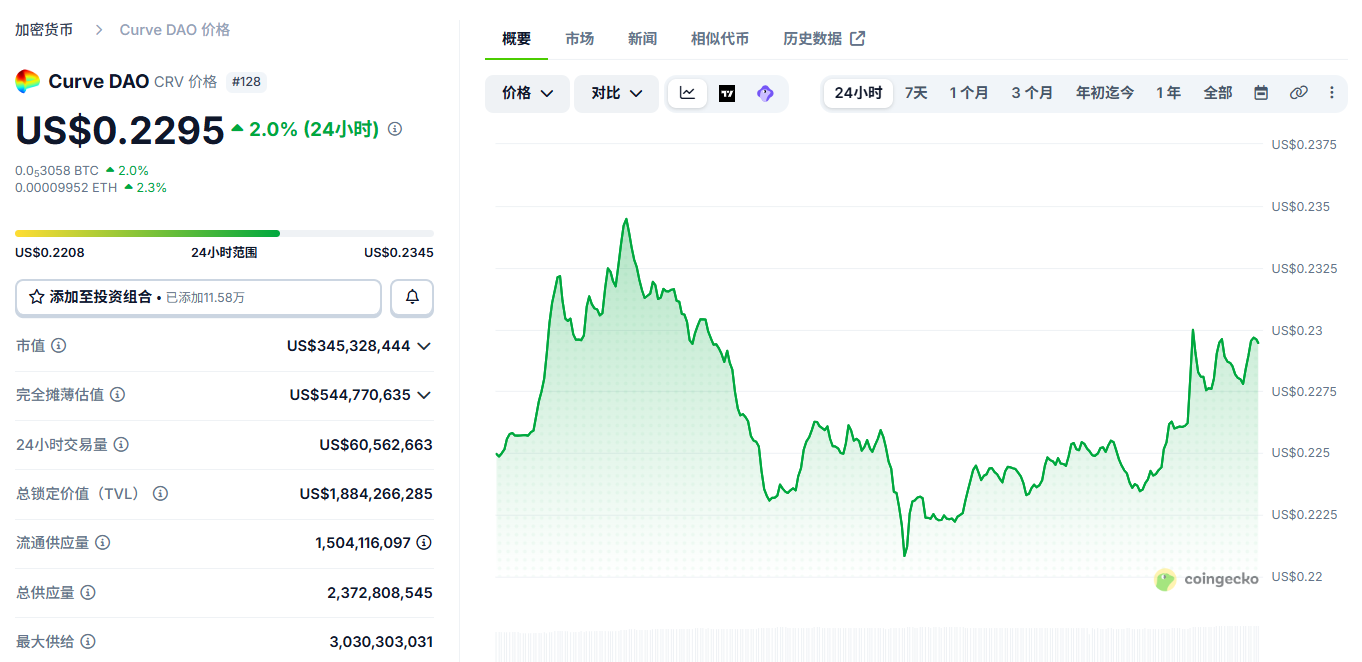Switch to the 相似代币 tab
Screen dimensions: 1362x662
click(x=720, y=38)
